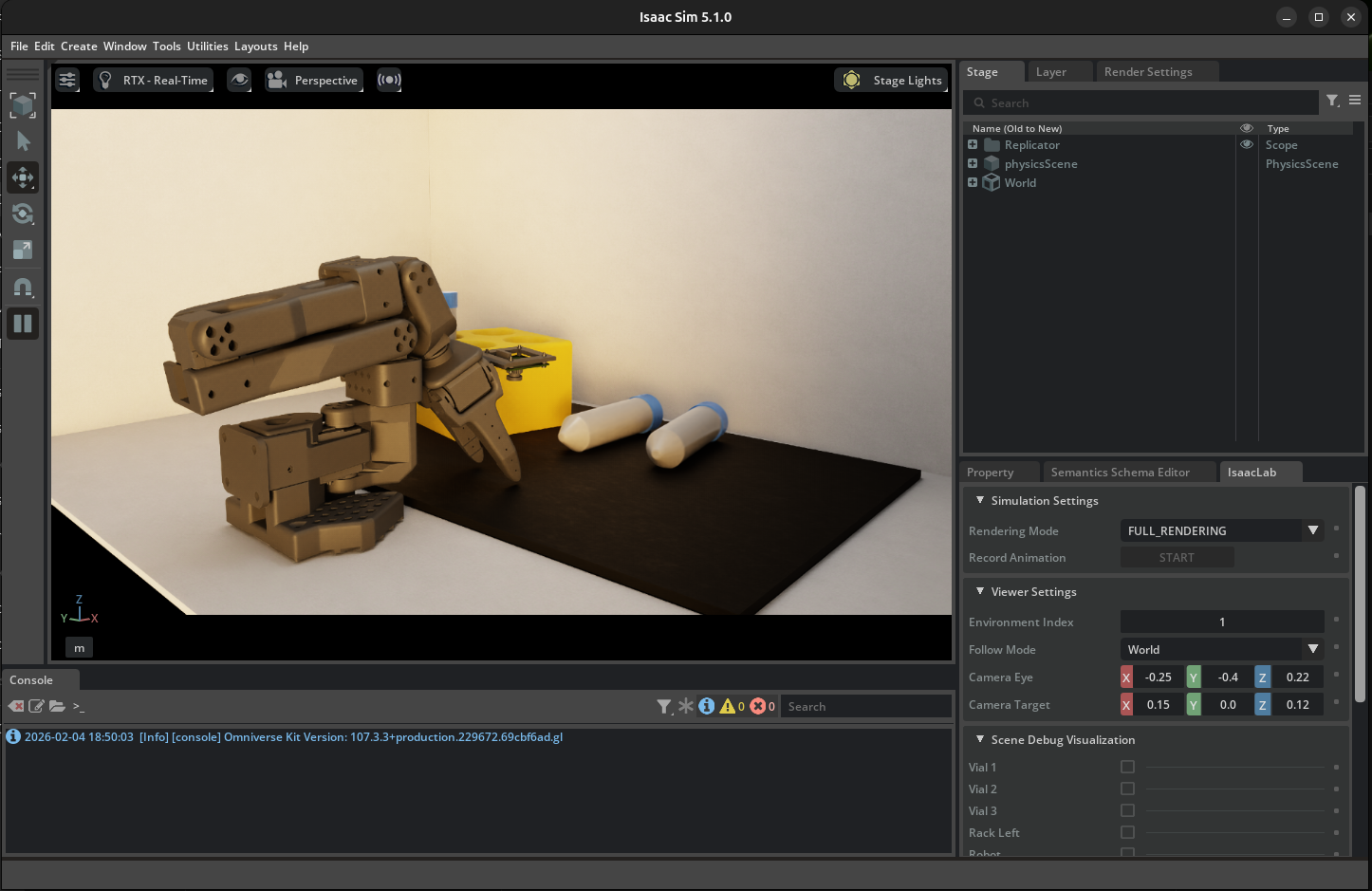The width and height of the screenshot is (1372, 891).
Task: Open the Utilities menu
Action: pos(207,46)
